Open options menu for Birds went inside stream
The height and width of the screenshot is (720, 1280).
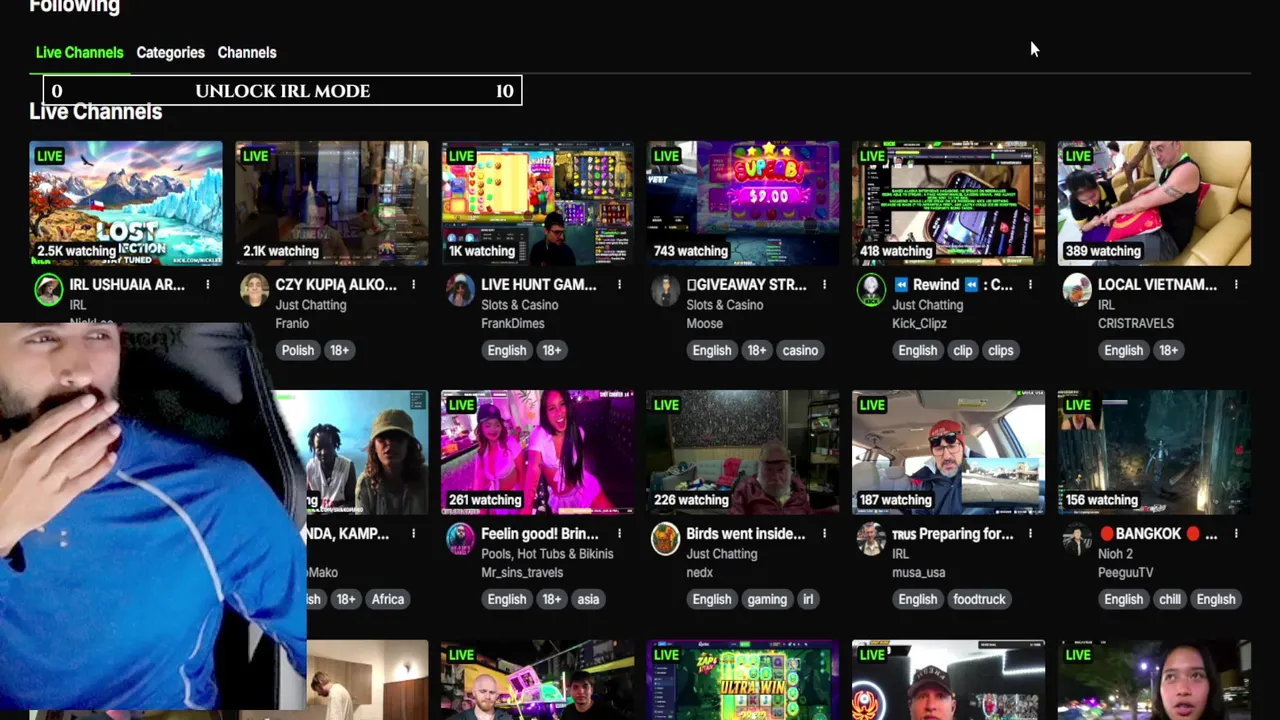[824, 534]
